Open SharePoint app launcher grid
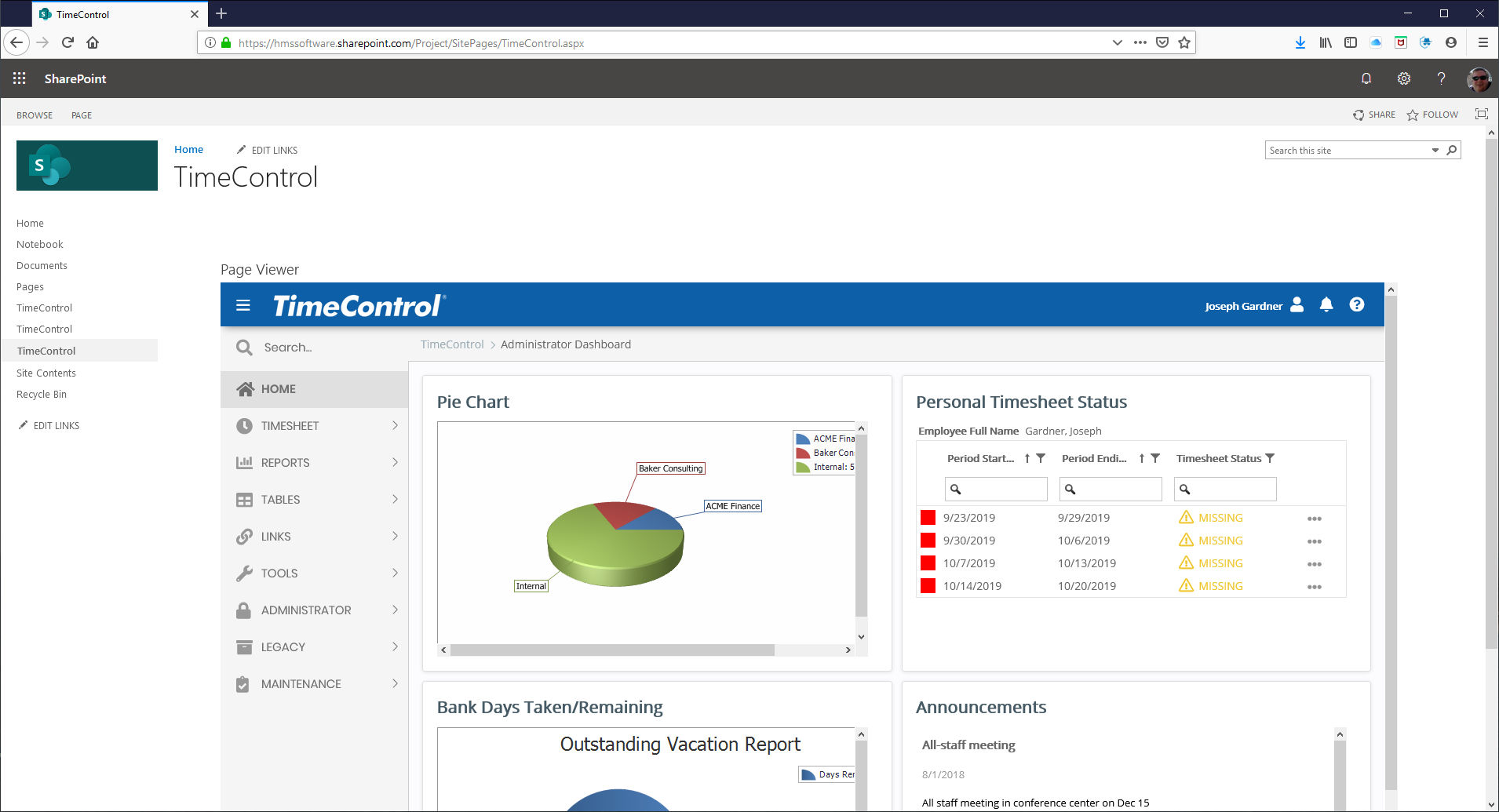 tap(20, 78)
